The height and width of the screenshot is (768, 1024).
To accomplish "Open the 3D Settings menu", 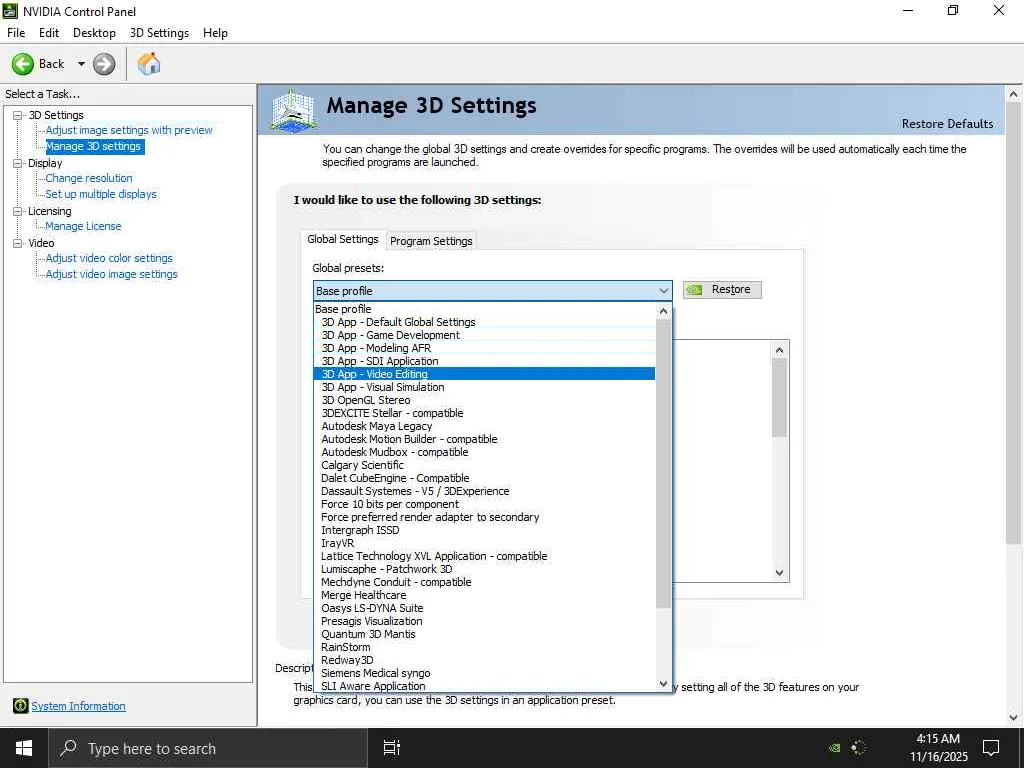I will [x=159, y=33].
